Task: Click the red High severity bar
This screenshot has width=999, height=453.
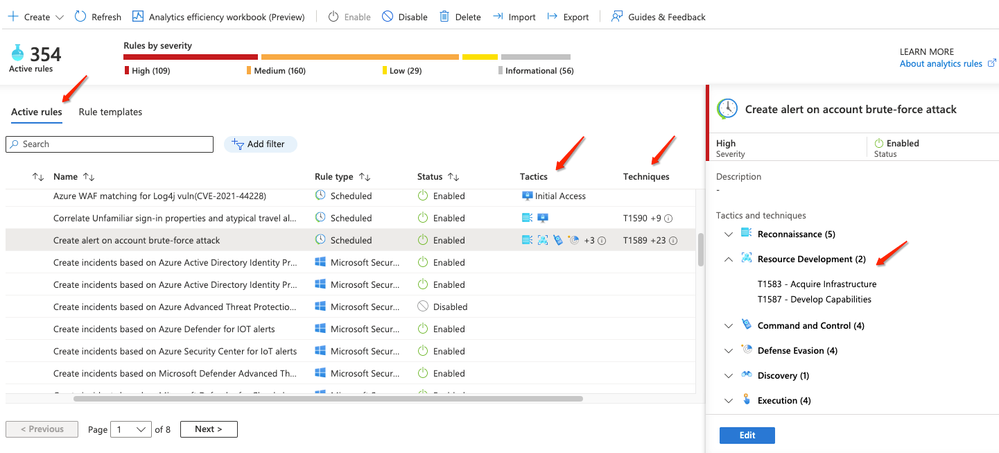Action: coord(190,57)
